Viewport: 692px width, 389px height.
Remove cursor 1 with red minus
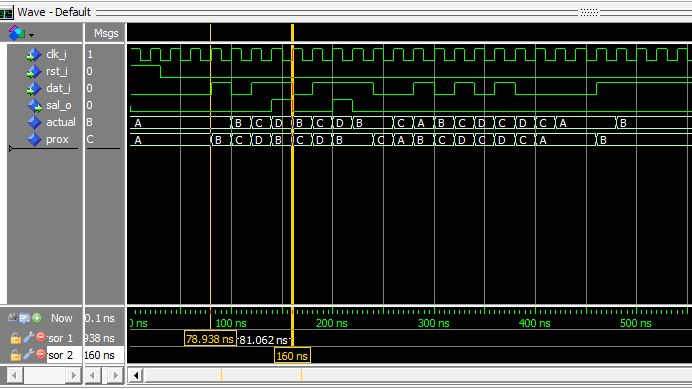pos(41,337)
